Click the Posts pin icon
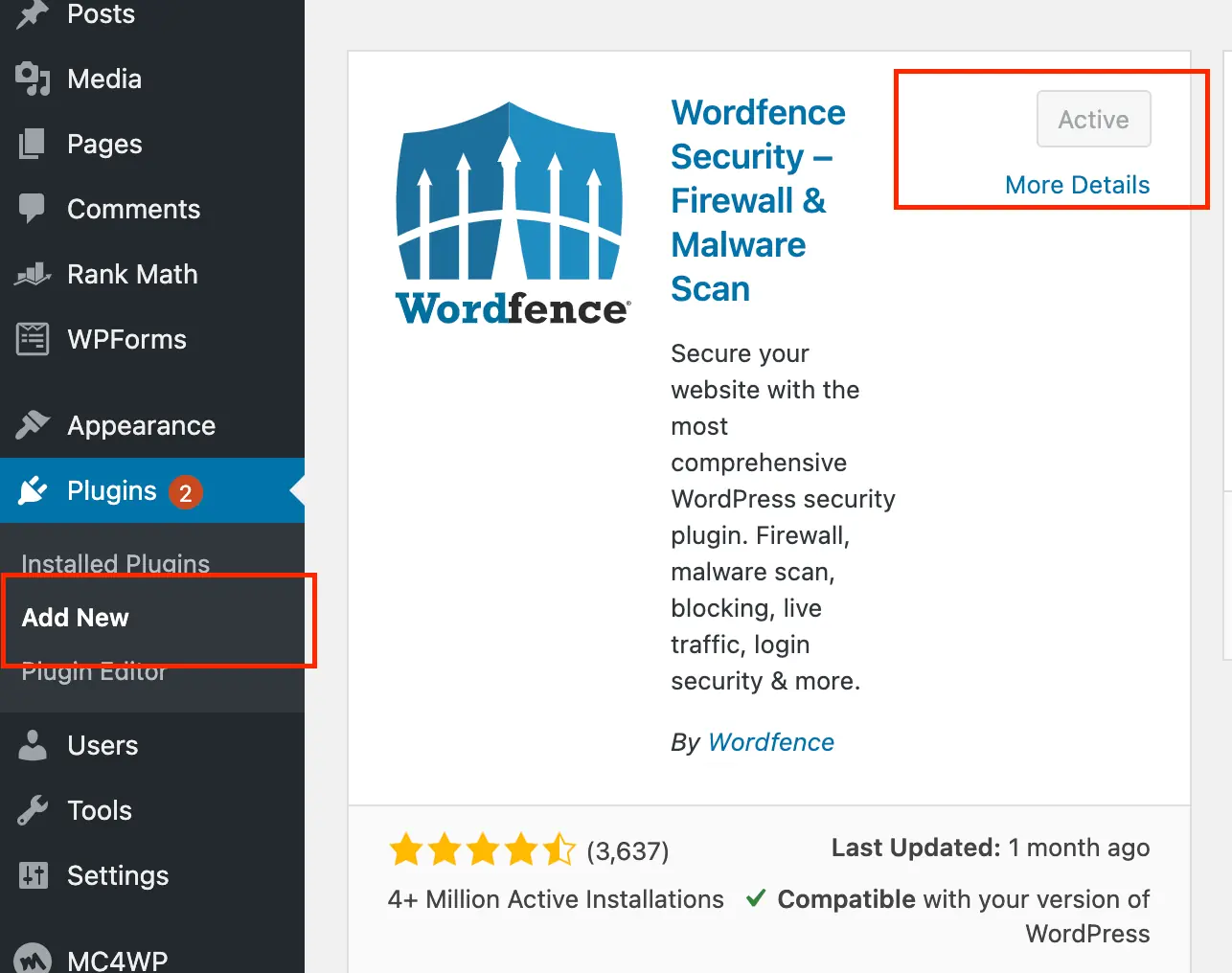The width and height of the screenshot is (1232, 973). (33, 14)
